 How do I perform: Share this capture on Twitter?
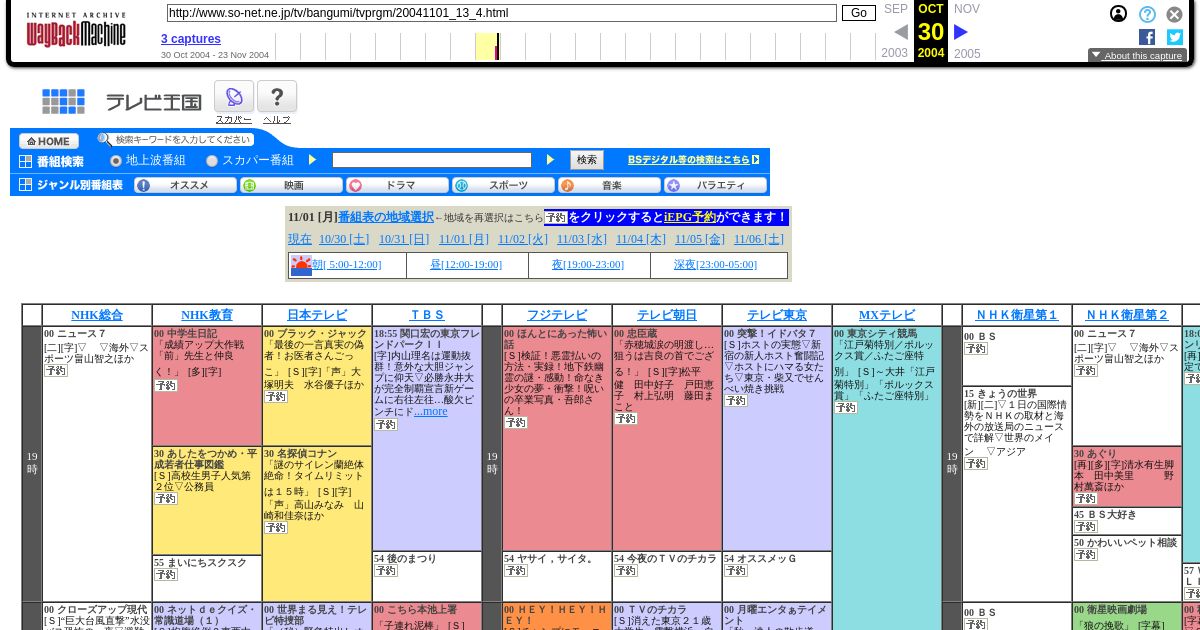1174,37
